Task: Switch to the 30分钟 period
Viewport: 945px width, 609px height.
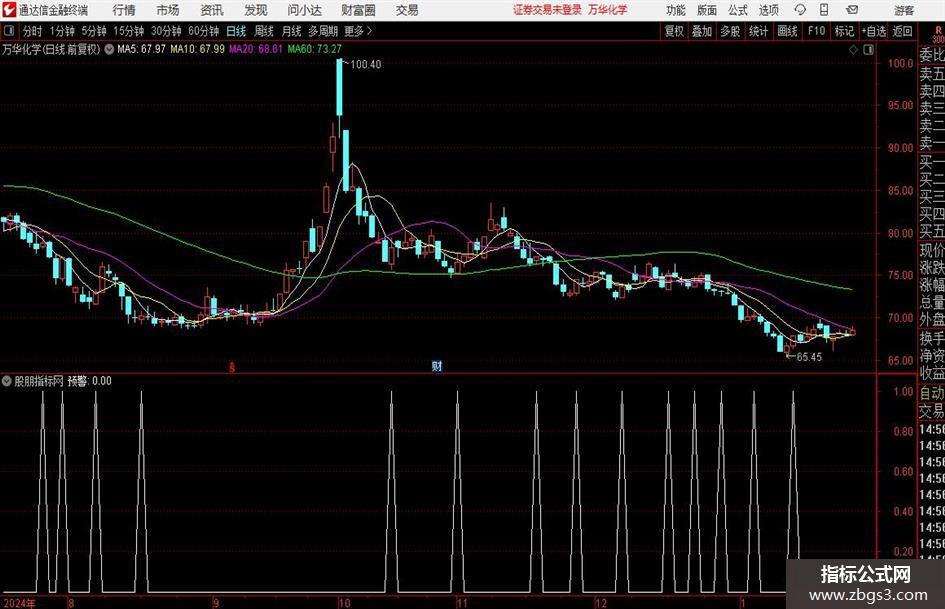Action: tap(166, 31)
